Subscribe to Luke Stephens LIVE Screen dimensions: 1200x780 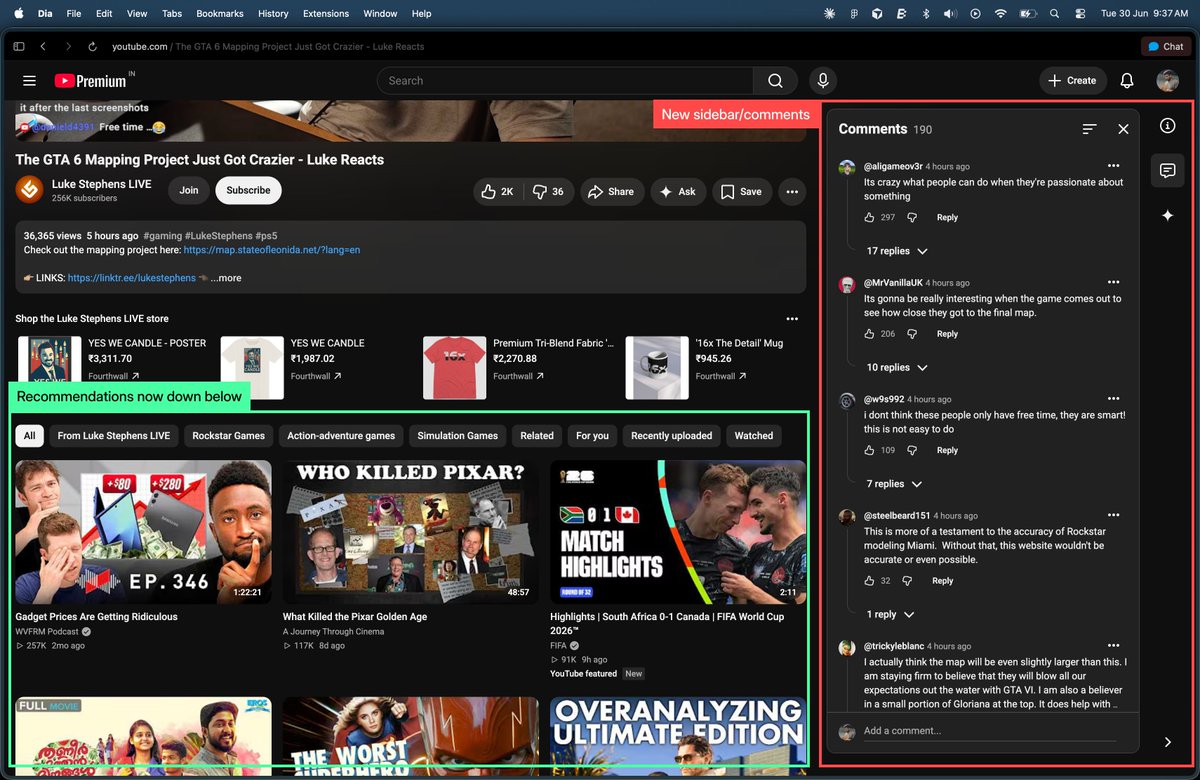pyautogui.click(x=248, y=190)
